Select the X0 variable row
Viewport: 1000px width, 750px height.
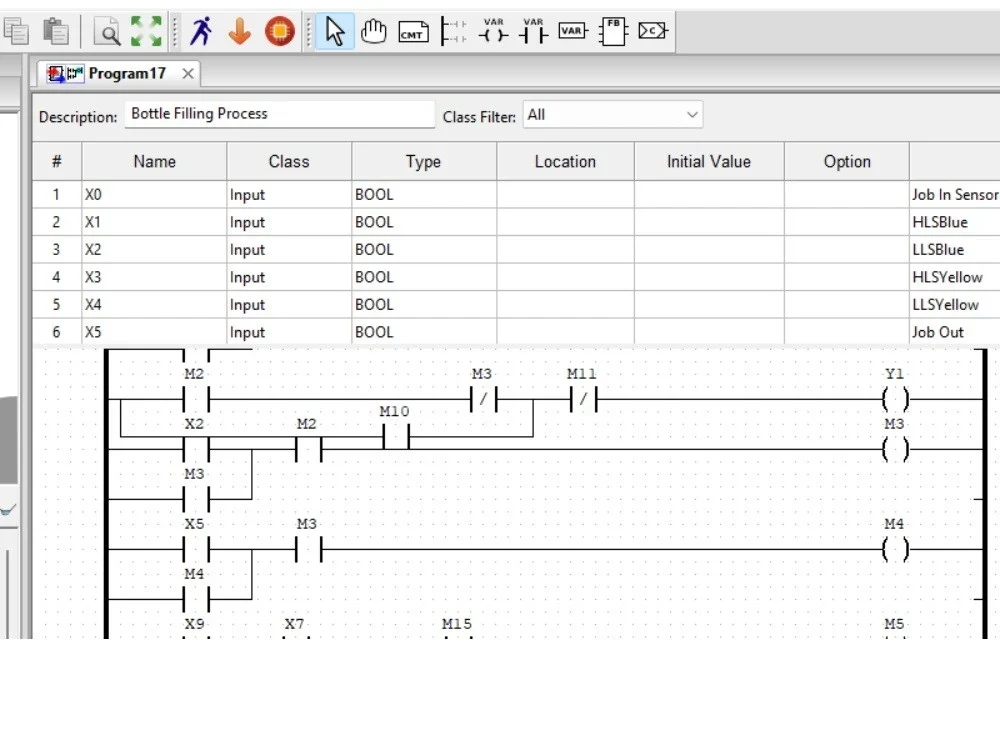coord(153,194)
